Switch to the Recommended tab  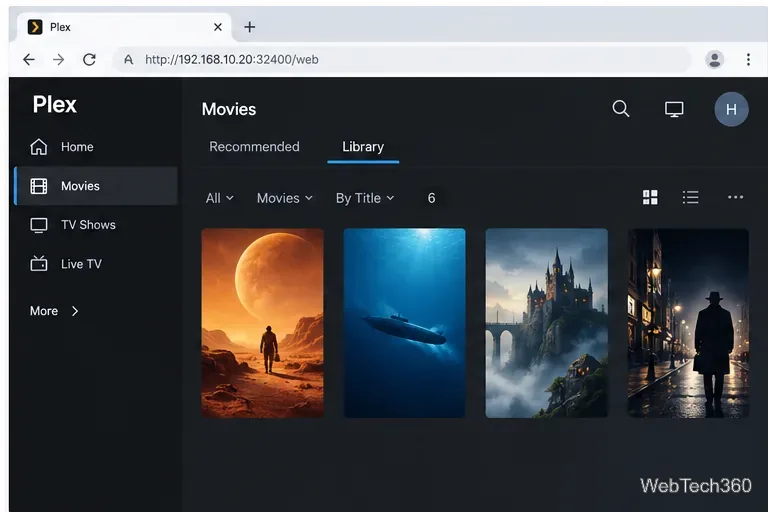pos(254,146)
